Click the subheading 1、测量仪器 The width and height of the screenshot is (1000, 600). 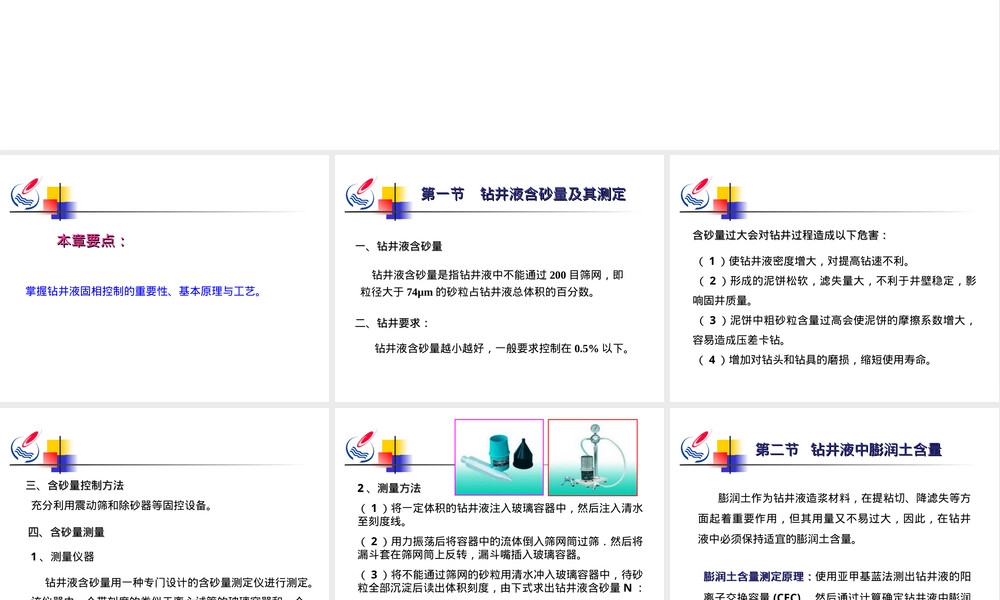[62, 557]
